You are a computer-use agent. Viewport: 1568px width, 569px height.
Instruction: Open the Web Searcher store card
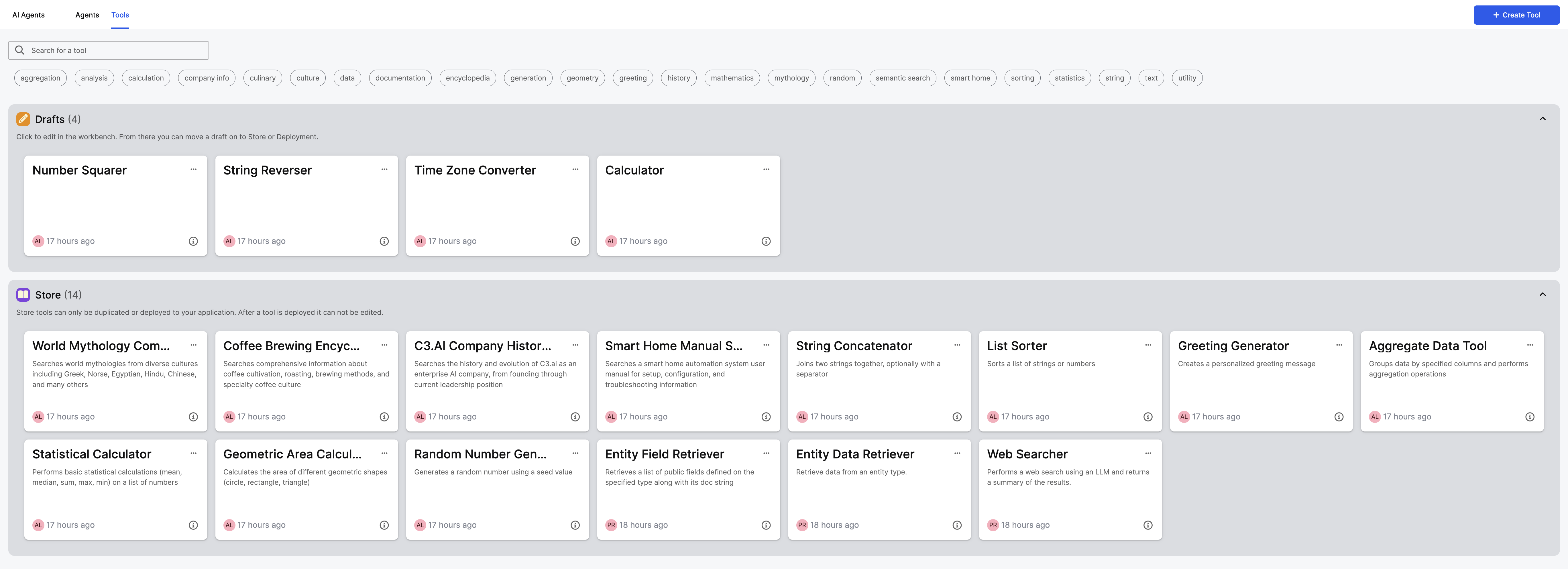pyautogui.click(x=1070, y=490)
